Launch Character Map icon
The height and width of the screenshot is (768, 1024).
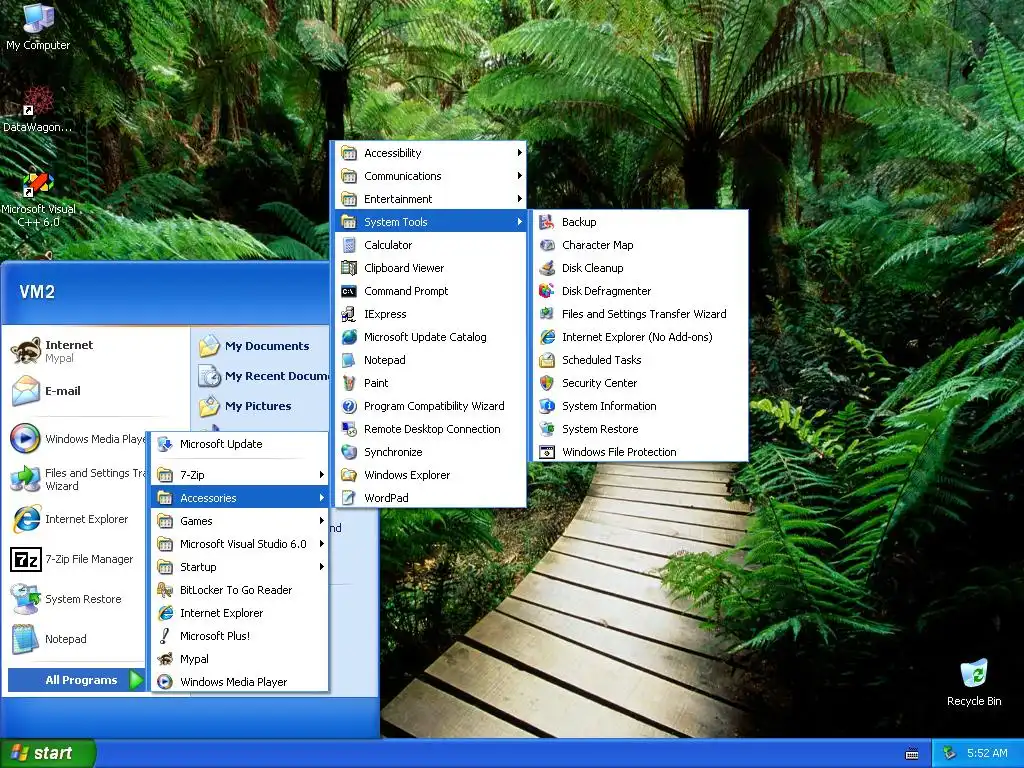(547, 245)
